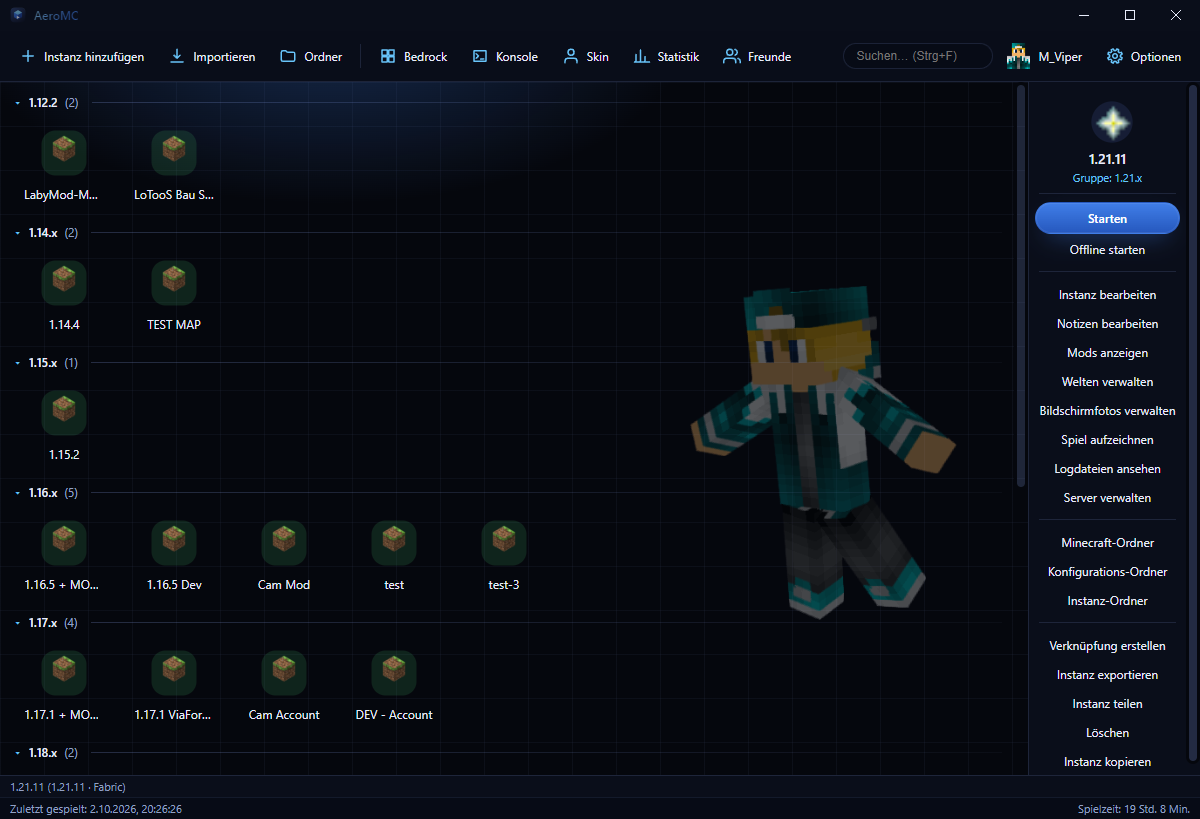1200x819 pixels.
Task: Open the Optionen gear icon
Action: [x=1115, y=57]
